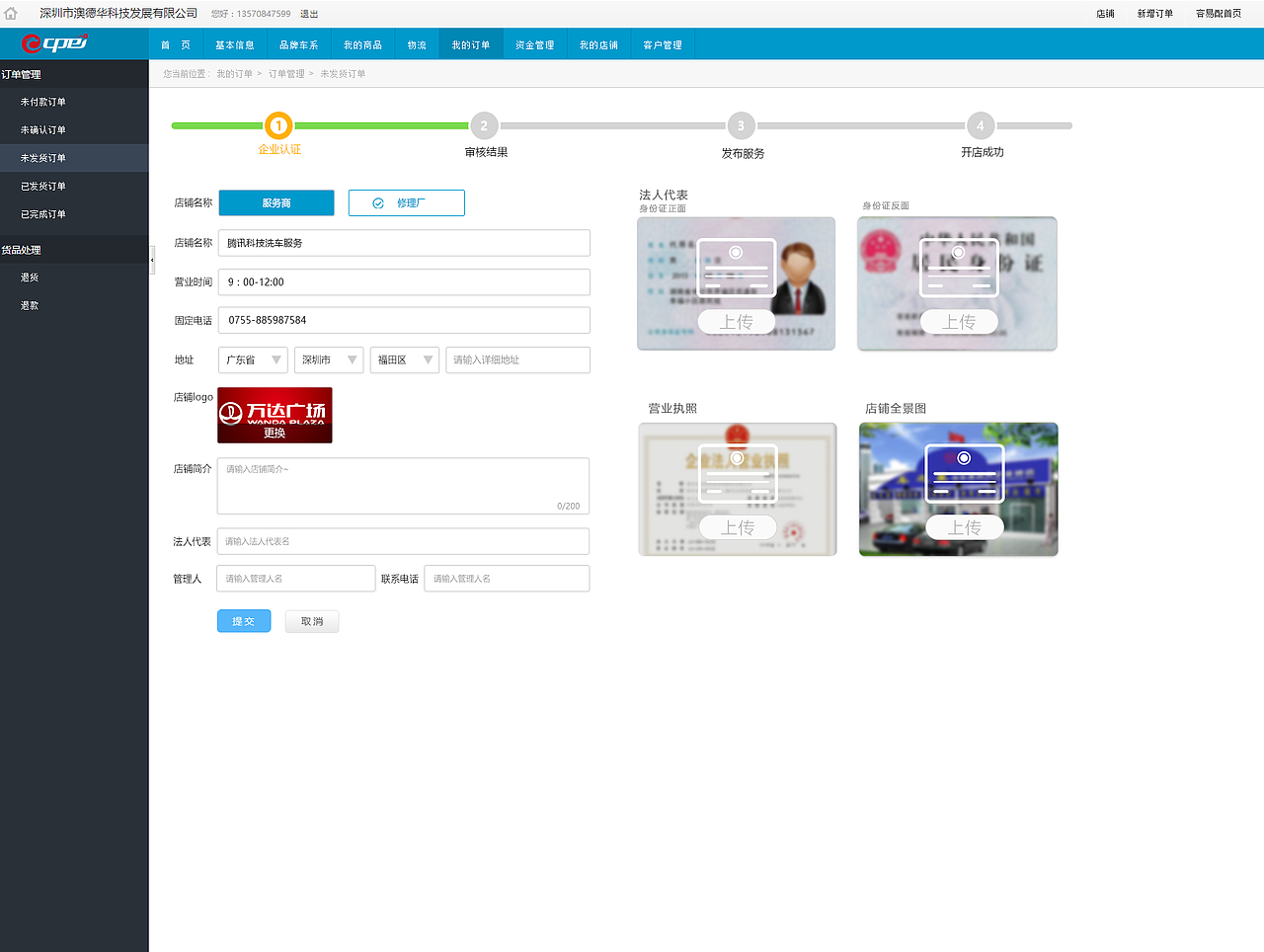Click the 法人代表 name input field
Viewport: 1264px width, 952px height.
(403, 541)
